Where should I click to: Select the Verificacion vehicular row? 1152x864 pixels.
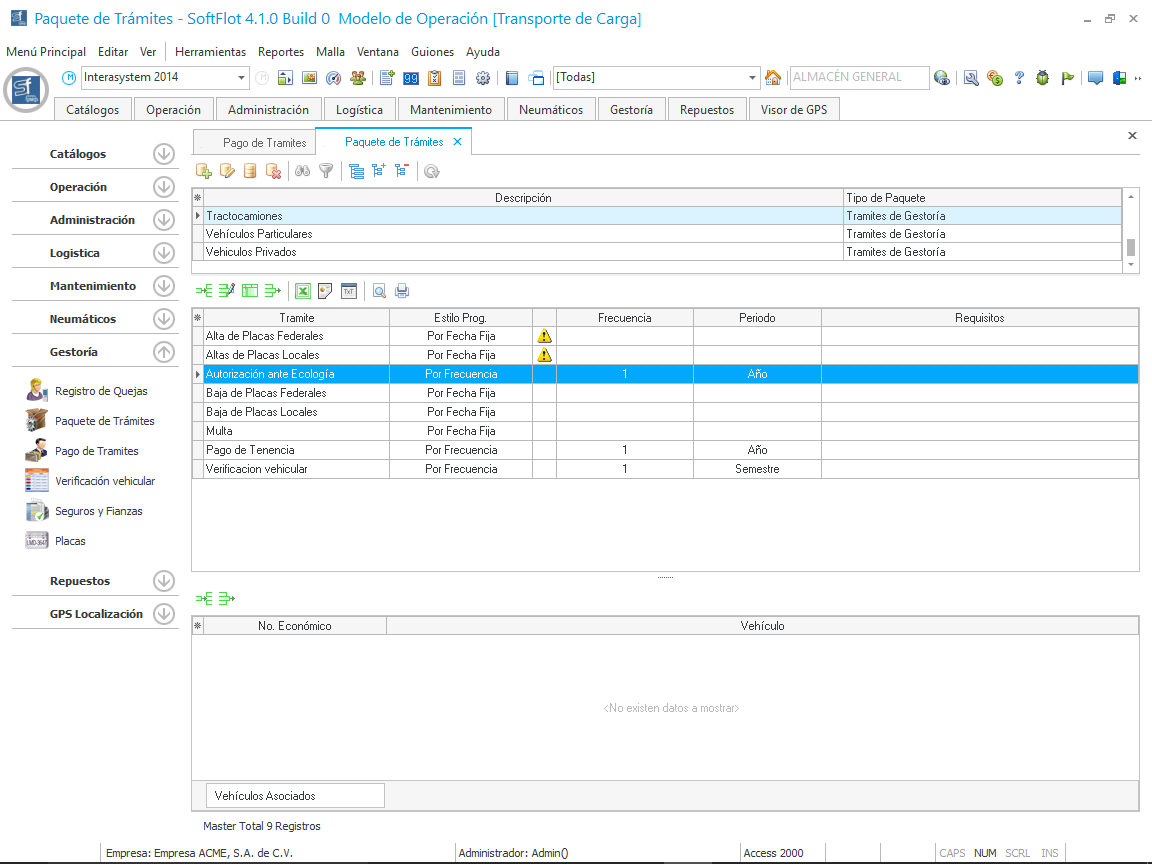pyautogui.click(x=256, y=469)
